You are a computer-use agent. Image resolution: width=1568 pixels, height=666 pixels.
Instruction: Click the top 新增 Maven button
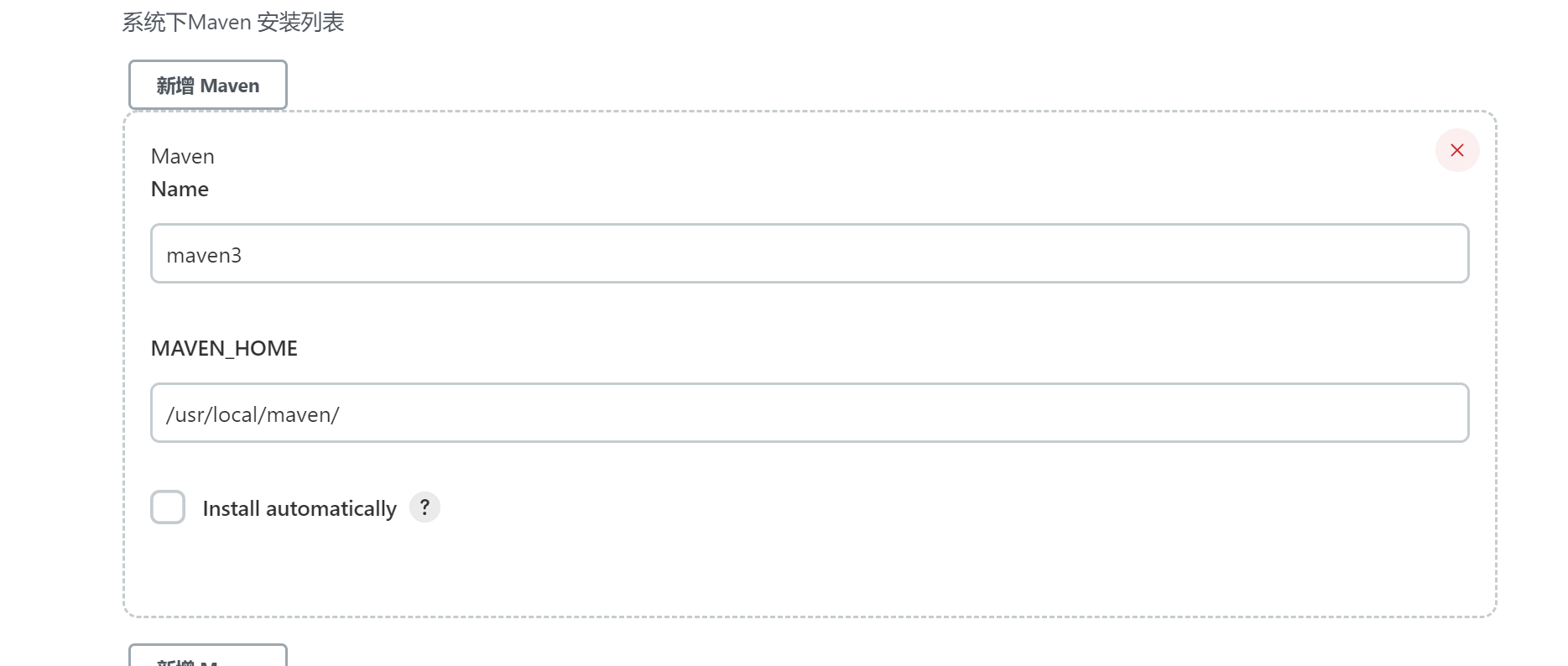208,85
